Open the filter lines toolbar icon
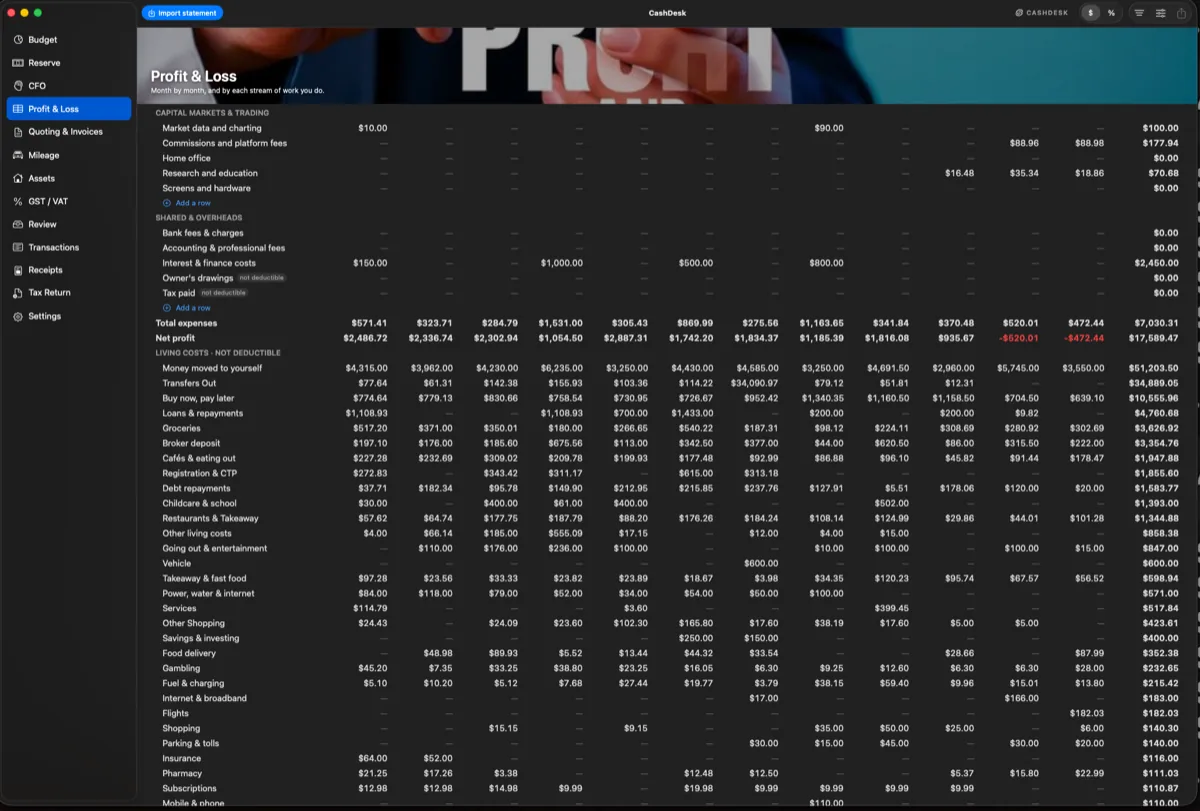The height and width of the screenshot is (811, 1200). coord(1139,13)
